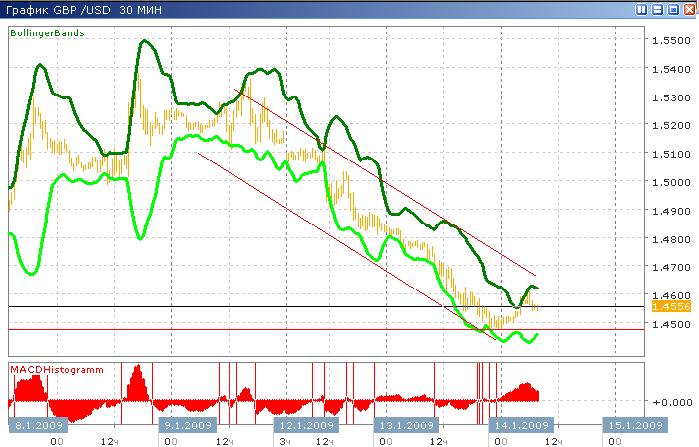
Task: Click the 9.1.2009 date marker
Action: point(186,424)
